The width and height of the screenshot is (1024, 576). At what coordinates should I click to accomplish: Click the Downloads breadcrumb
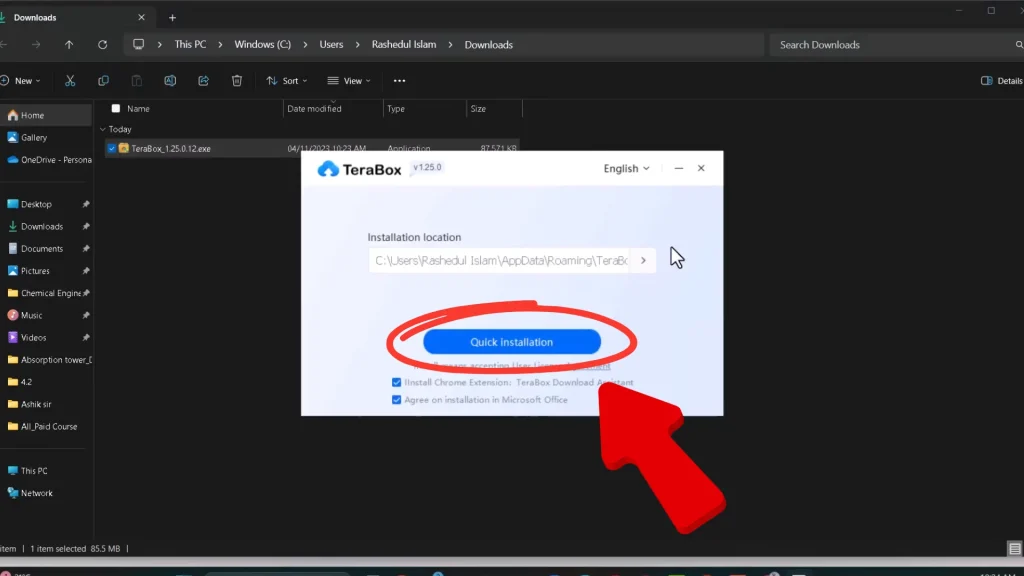488,45
